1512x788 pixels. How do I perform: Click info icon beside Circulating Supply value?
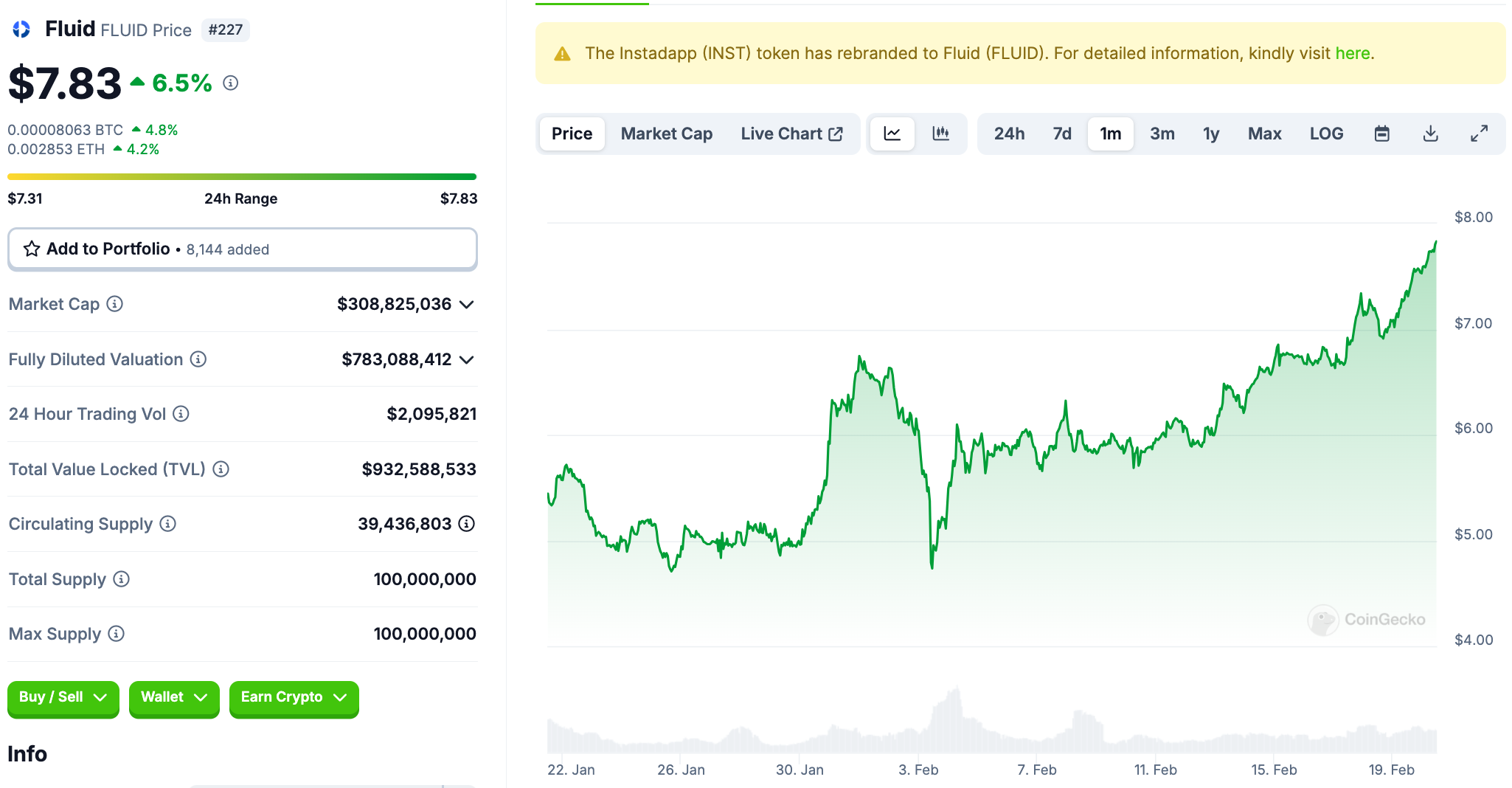point(466,524)
